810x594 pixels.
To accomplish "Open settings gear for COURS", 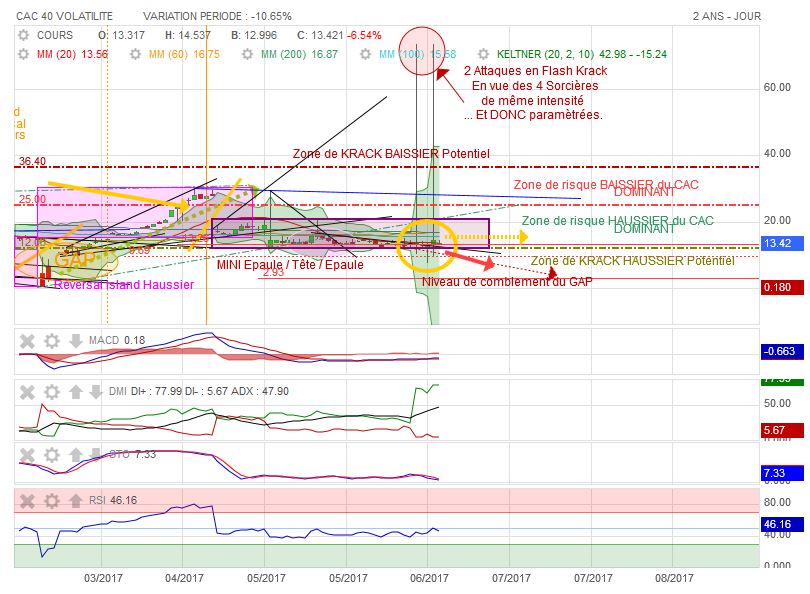I will click(24, 35).
